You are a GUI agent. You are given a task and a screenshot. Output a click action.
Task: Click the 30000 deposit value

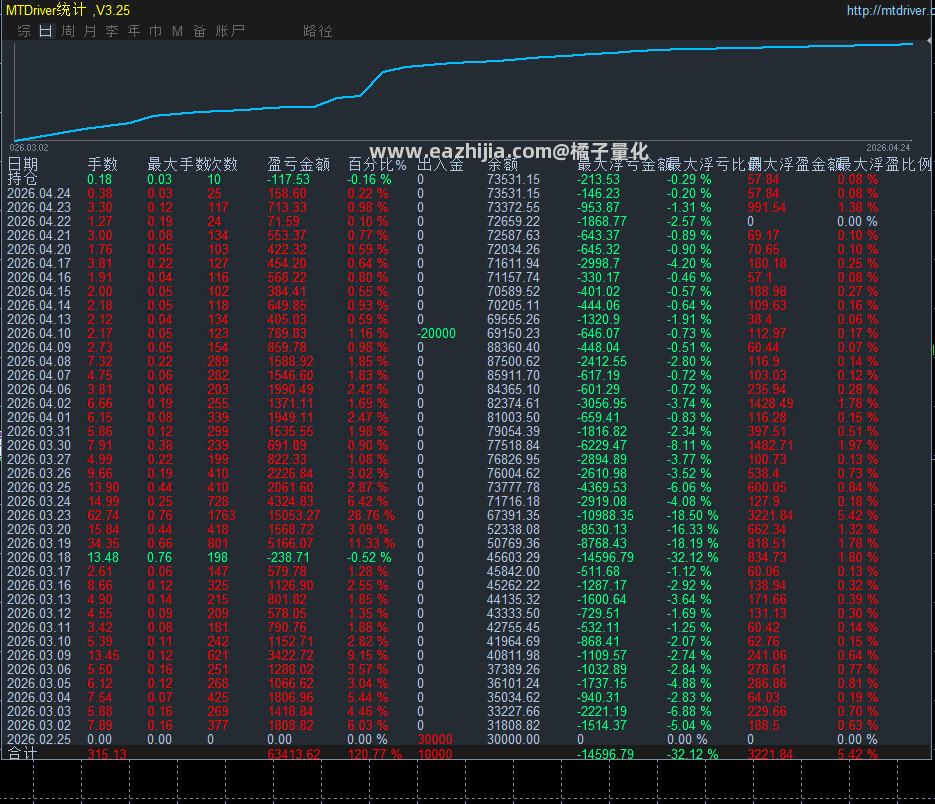pos(435,740)
